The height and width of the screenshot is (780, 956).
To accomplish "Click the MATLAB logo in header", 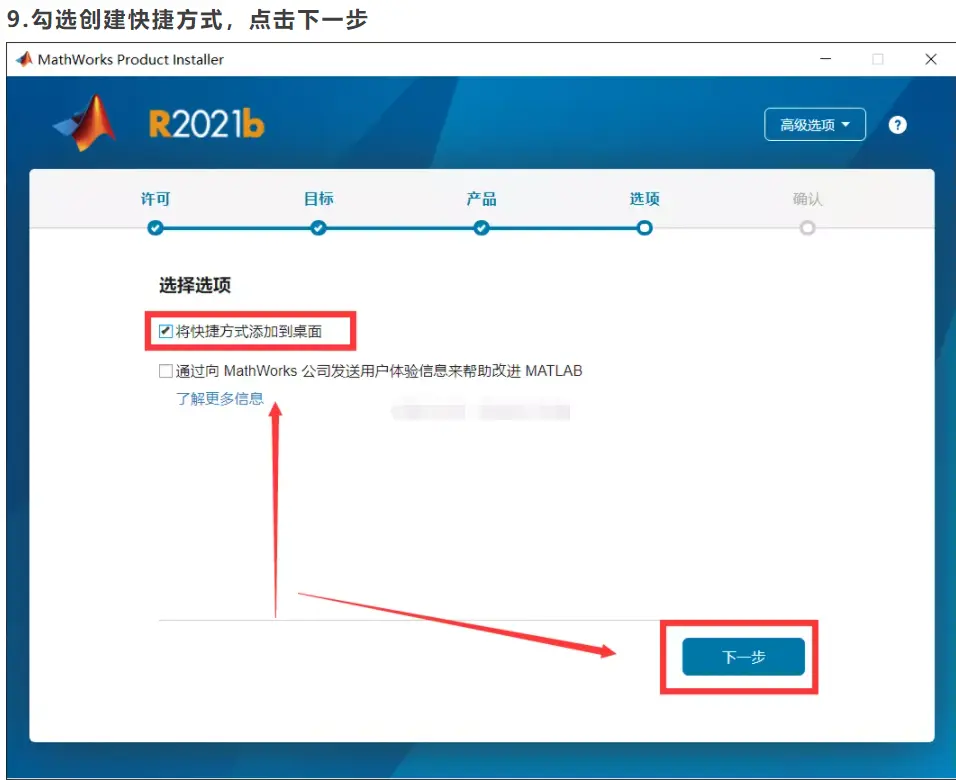I will (x=85, y=123).
